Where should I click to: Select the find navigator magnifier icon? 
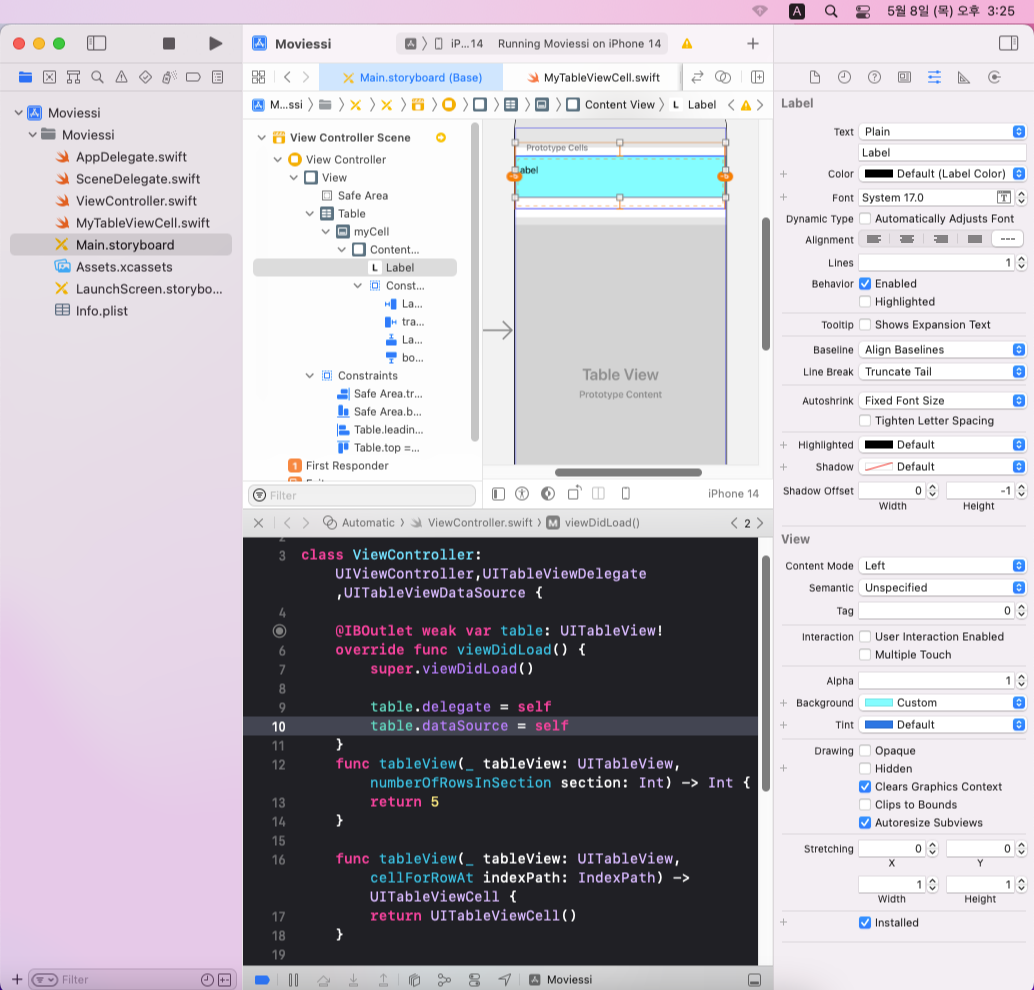point(97,77)
